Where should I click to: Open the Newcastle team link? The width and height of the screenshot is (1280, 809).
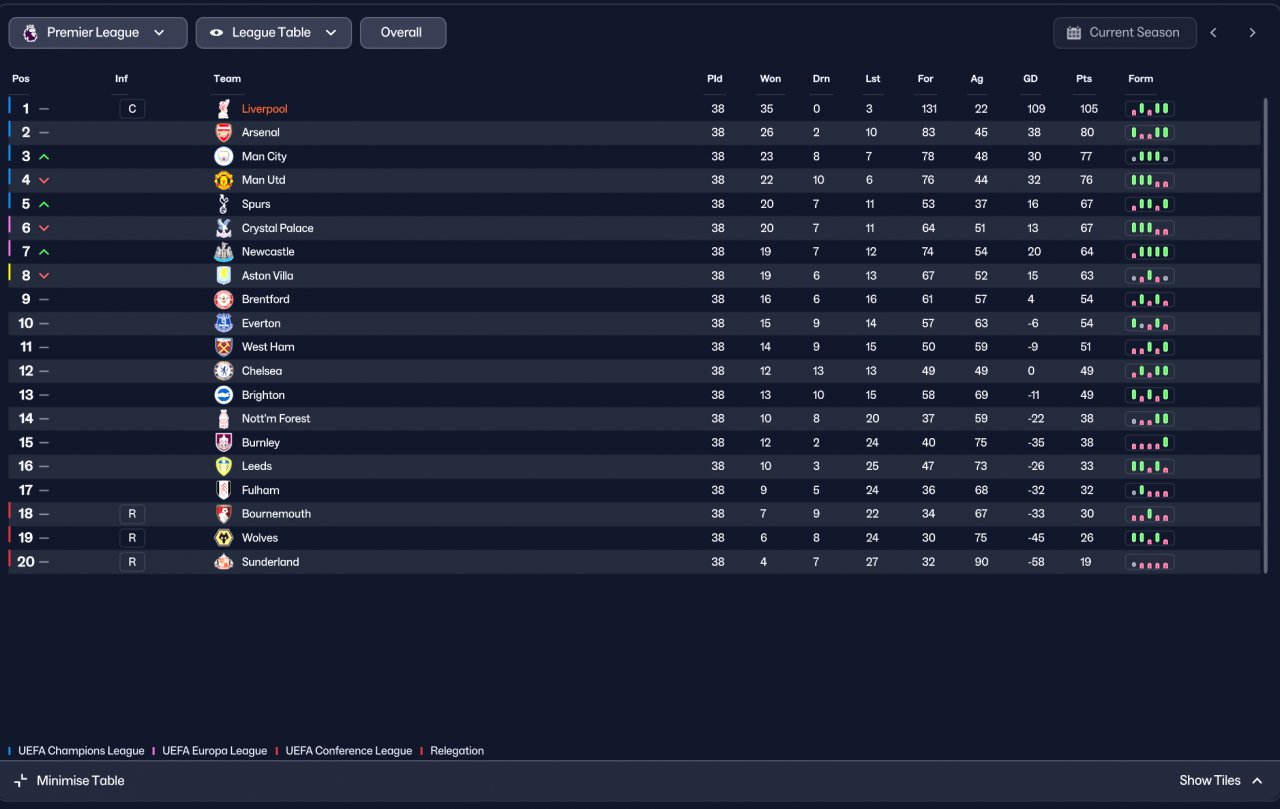coord(268,252)
